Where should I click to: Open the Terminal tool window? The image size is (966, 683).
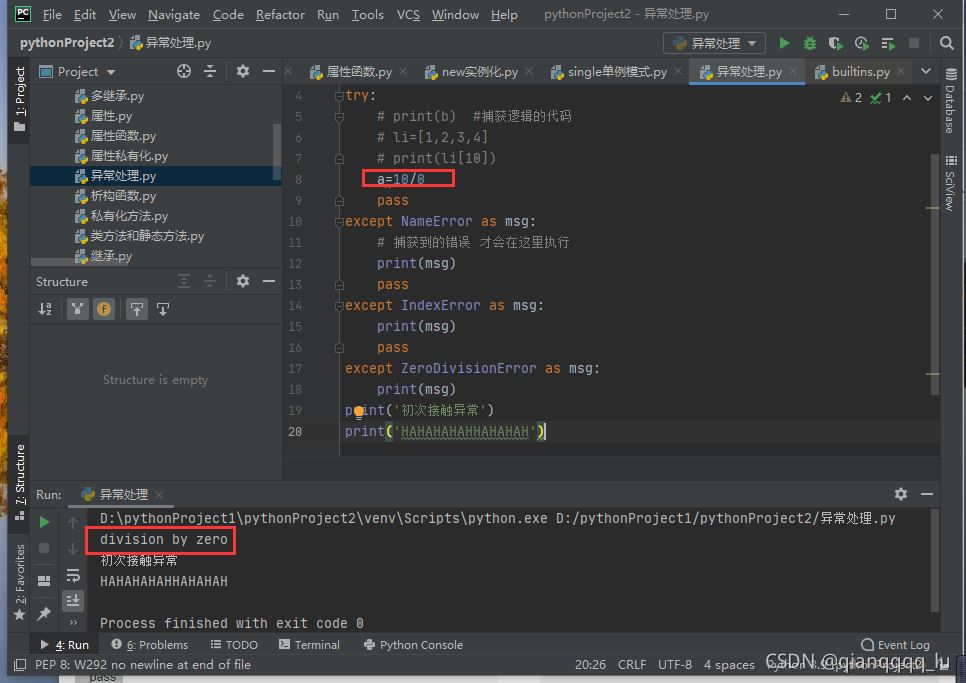pyautogui.click(x=309, y=645)
